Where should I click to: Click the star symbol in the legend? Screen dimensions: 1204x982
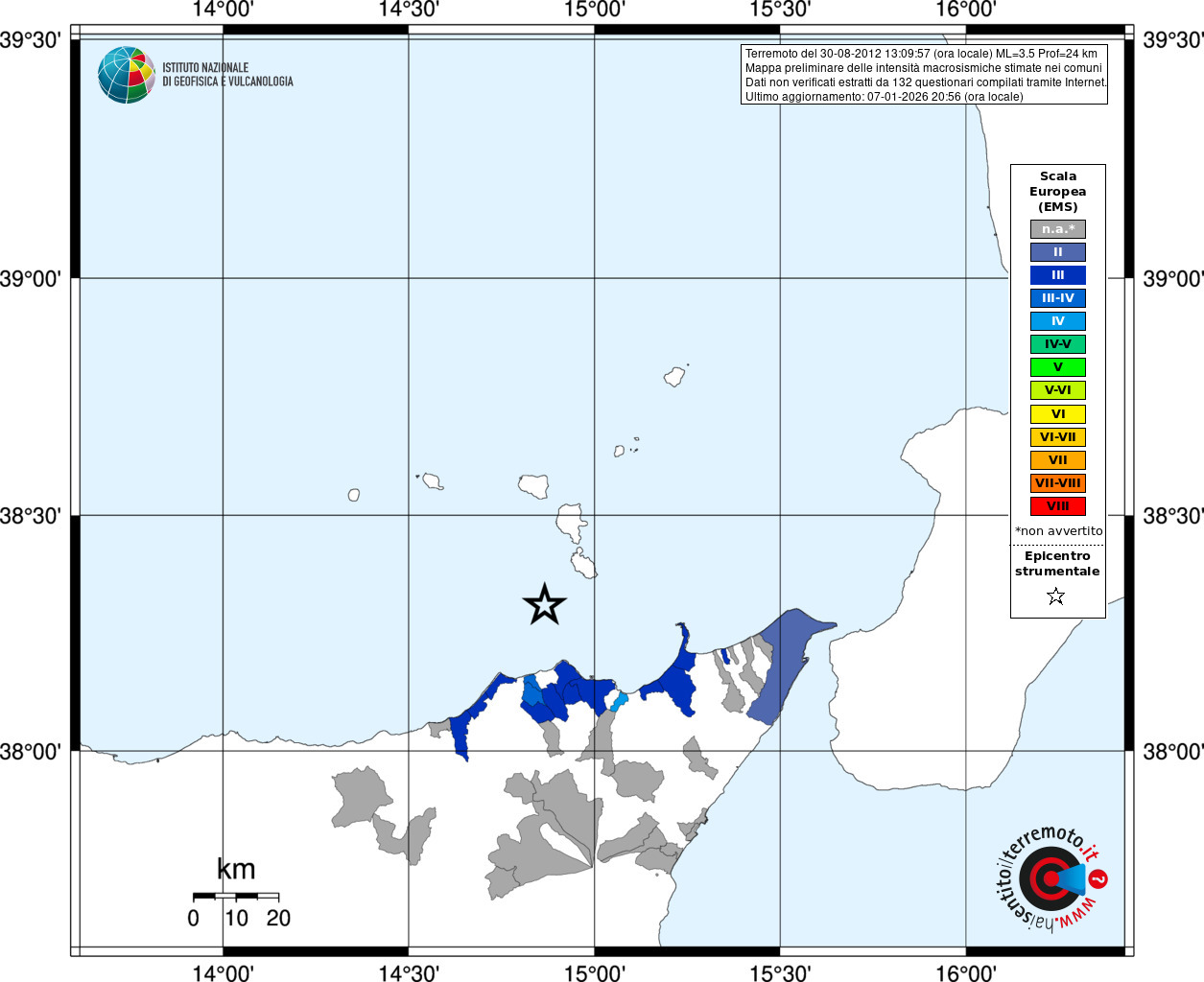[1056, 596]
